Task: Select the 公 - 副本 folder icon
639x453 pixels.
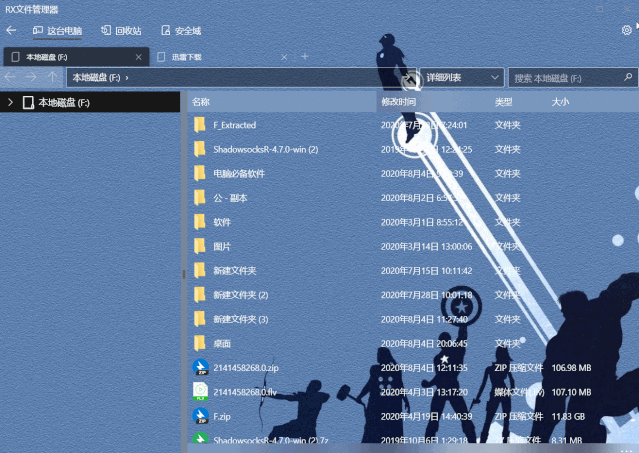Action: tap(200, 198)
